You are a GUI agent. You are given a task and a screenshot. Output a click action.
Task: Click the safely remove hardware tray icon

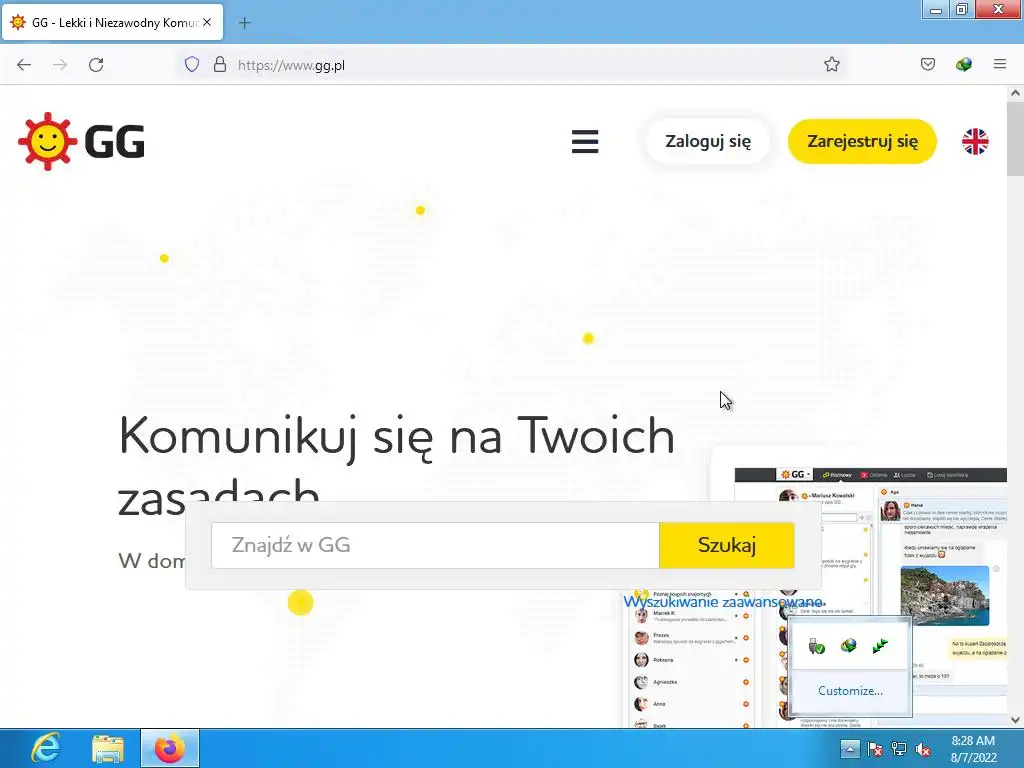(816, 647)
